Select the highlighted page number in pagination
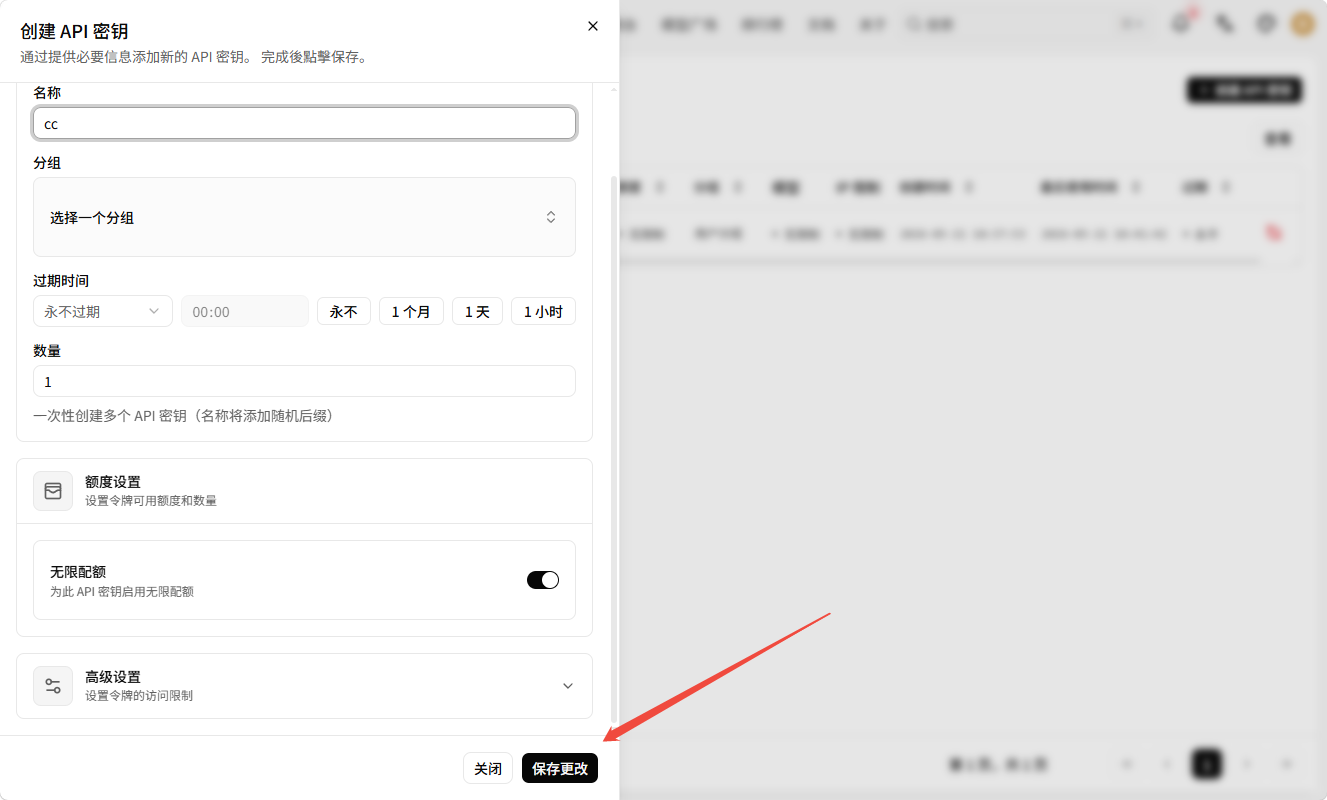 coord(1207,764)
